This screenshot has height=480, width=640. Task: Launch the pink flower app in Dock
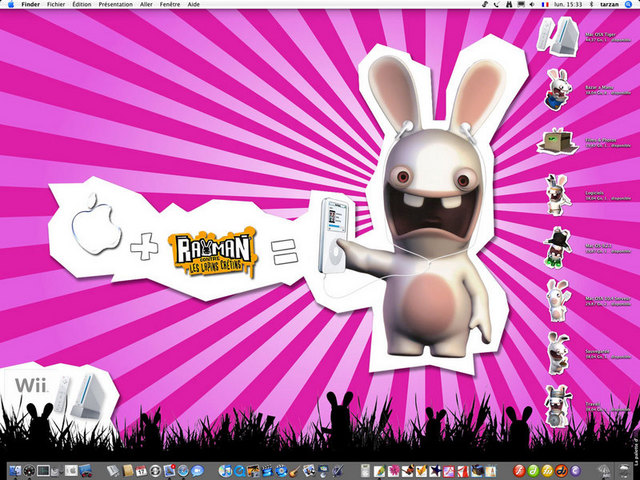pos(393,471)
